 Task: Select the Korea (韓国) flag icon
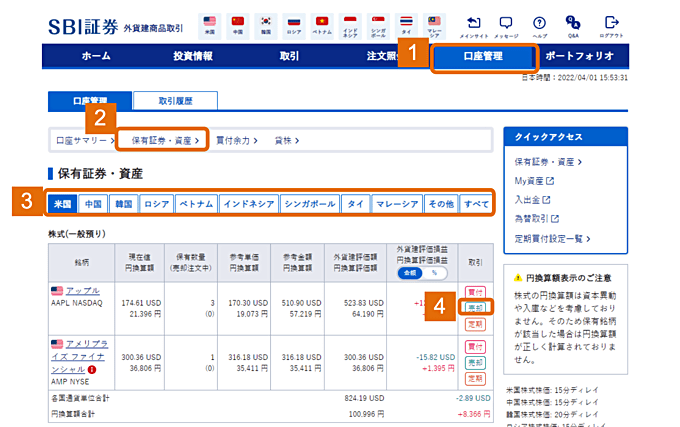pyautogui.click(x=266, y=26)
